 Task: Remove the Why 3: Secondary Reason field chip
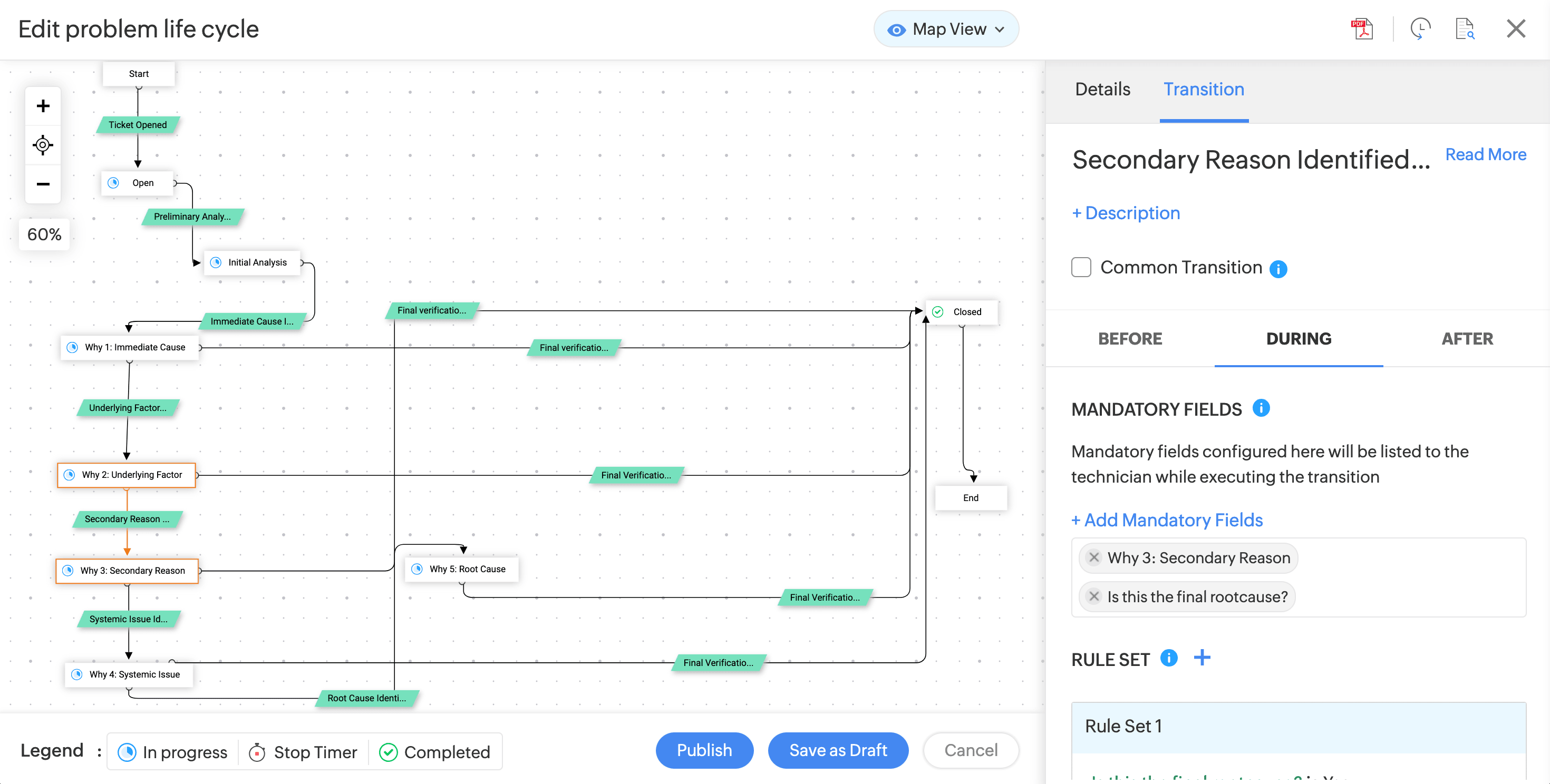1094,557
